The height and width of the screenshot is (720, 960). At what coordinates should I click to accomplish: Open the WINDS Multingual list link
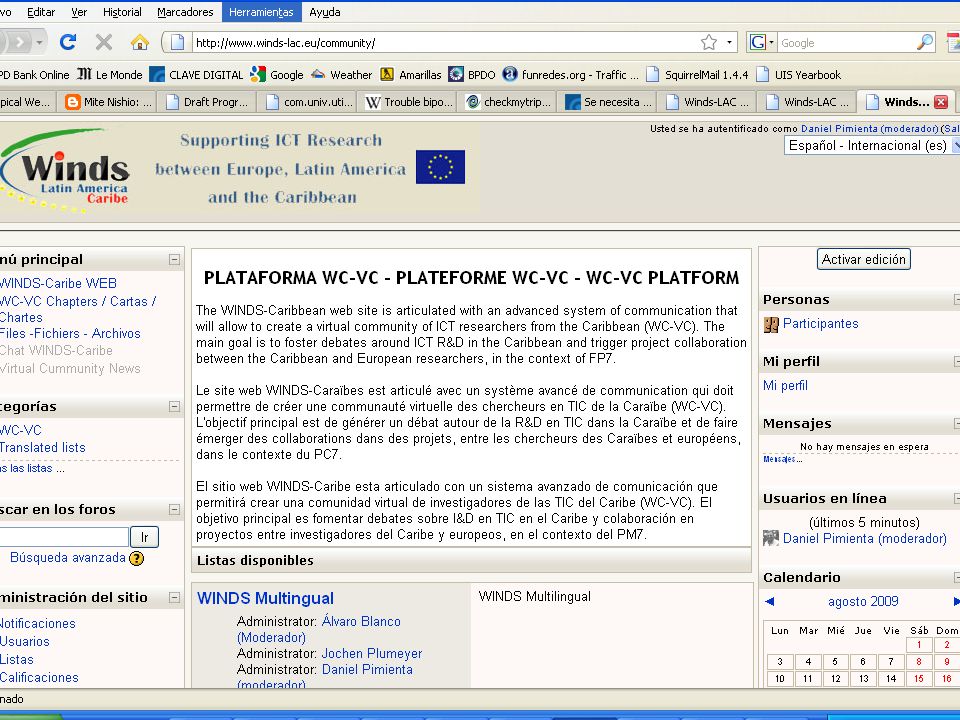[x=265, y=598]
